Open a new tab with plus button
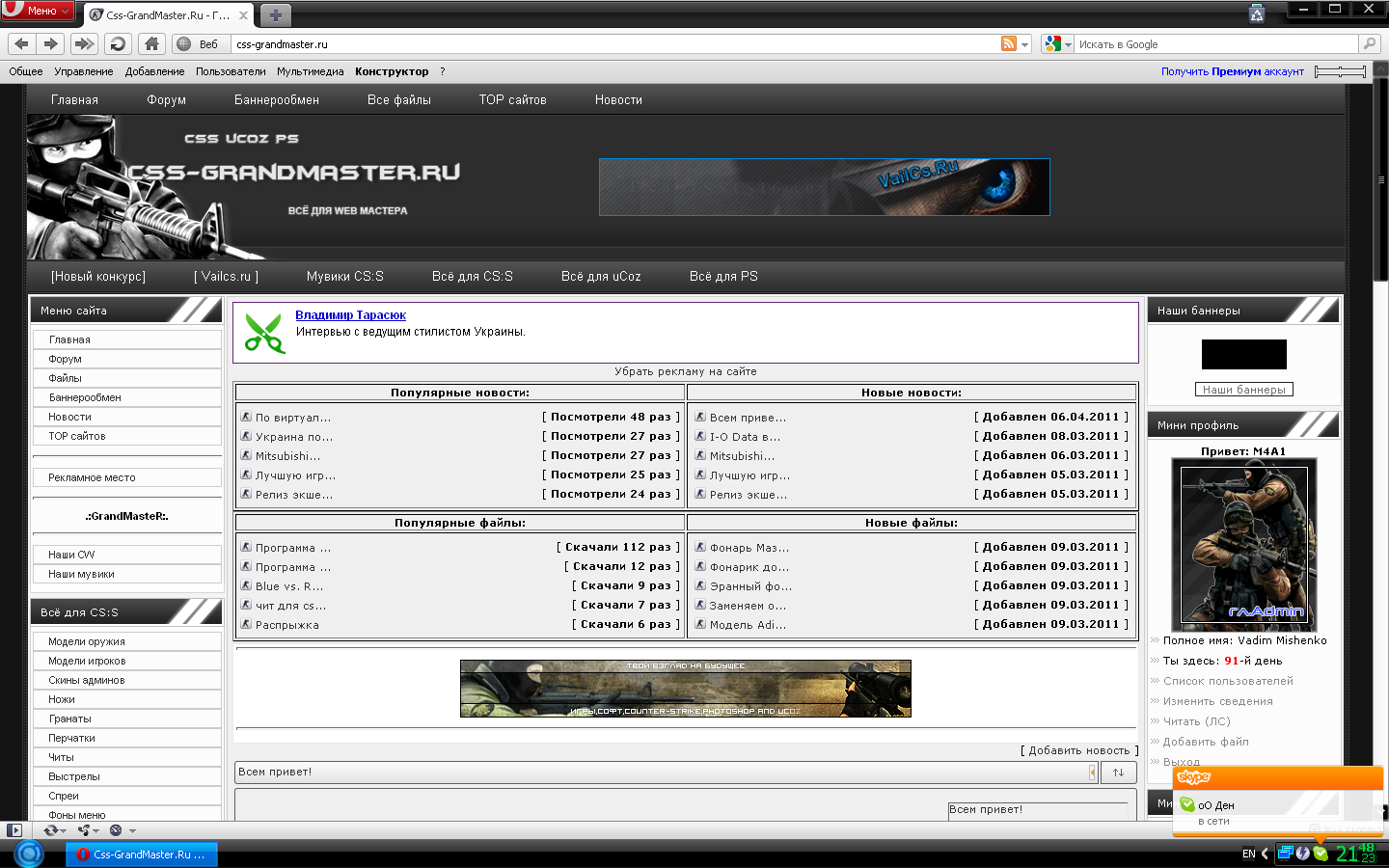The height and width of the screenshot is (868, 1389). pos(275,14)
